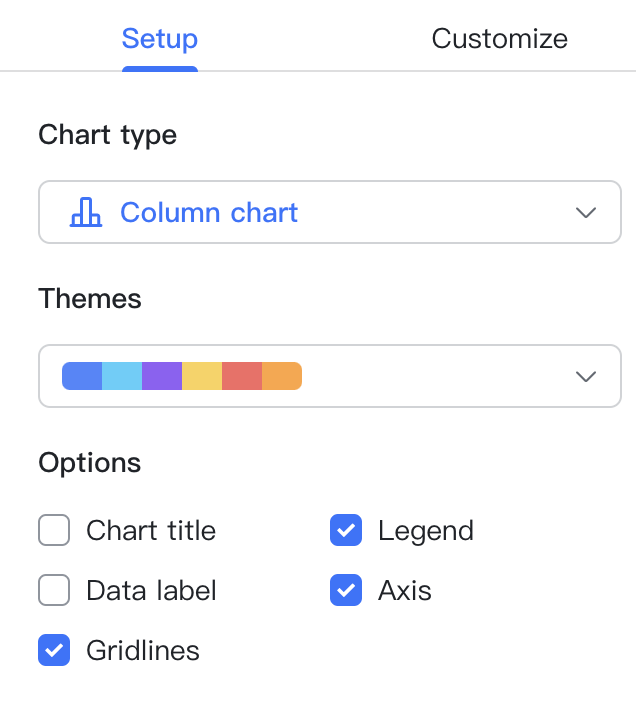Switch to the Setup tab
The width and height of the screenshot is (636, 702).
coord(160,39)
